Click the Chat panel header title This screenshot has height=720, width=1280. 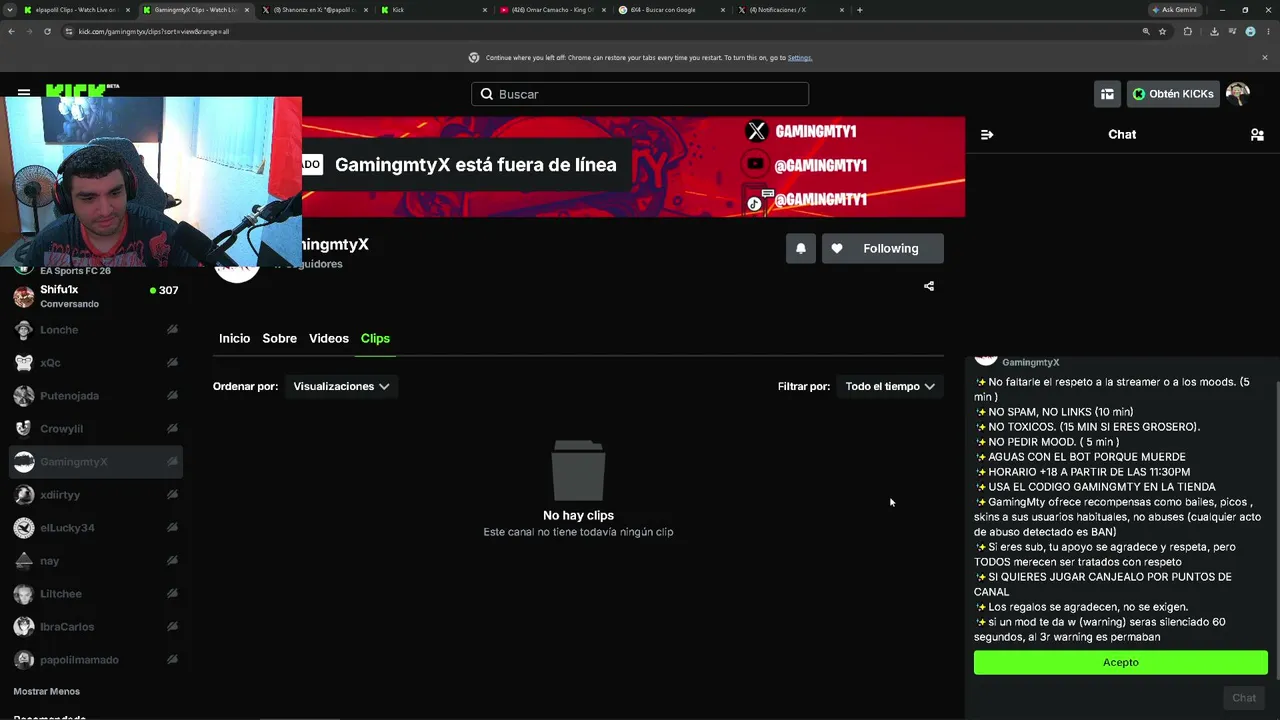tap(1122, 135)
